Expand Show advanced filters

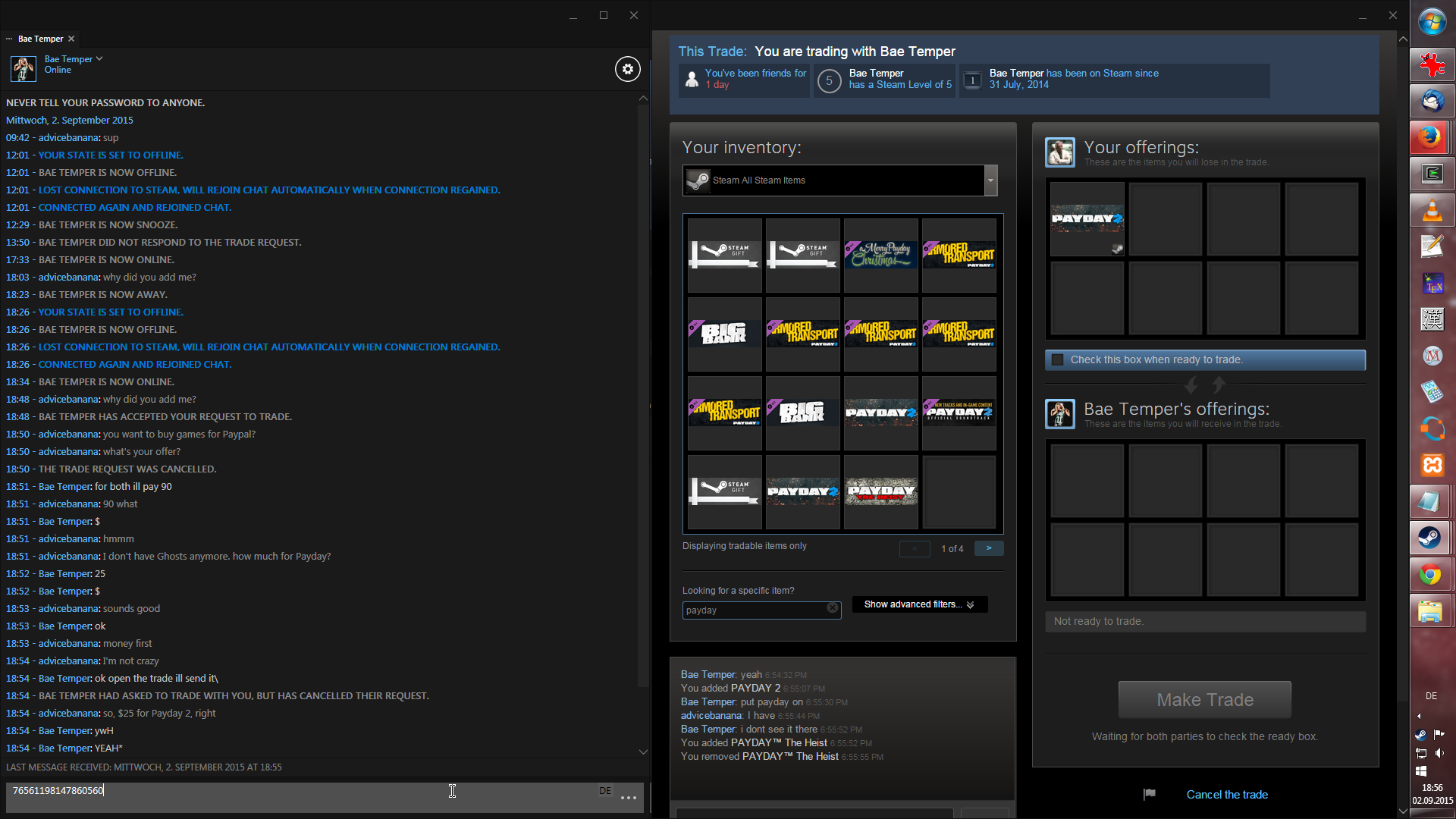pos(919,604)
